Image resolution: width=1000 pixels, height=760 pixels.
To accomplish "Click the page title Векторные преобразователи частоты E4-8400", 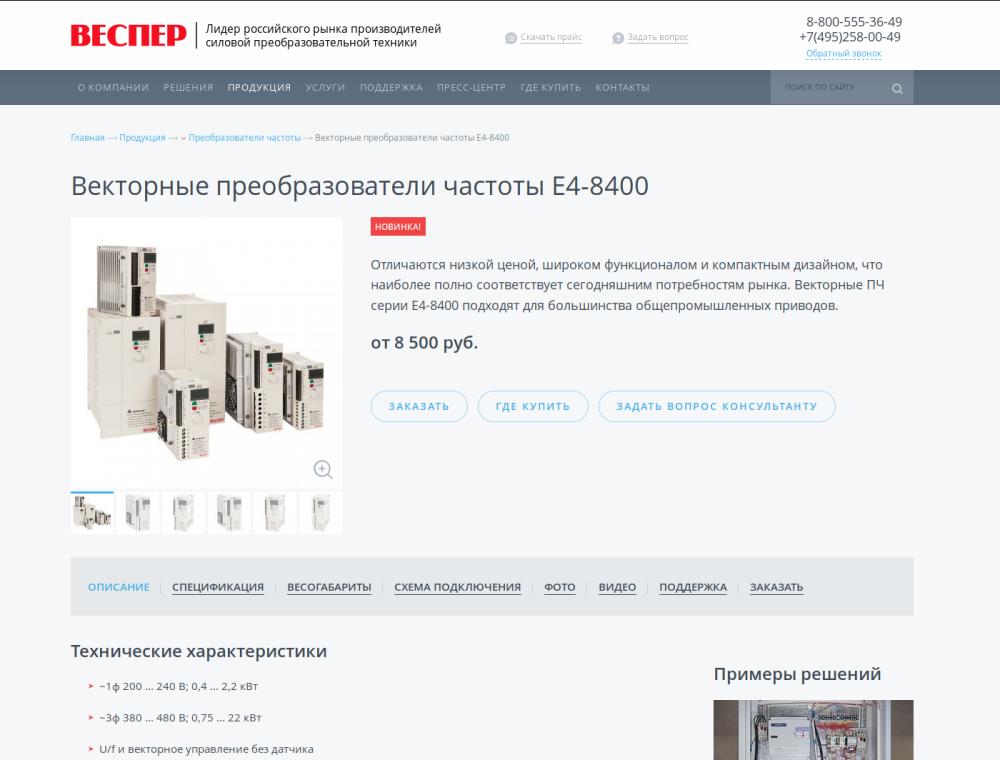I will pyautogui.click(x=360, y=186).
